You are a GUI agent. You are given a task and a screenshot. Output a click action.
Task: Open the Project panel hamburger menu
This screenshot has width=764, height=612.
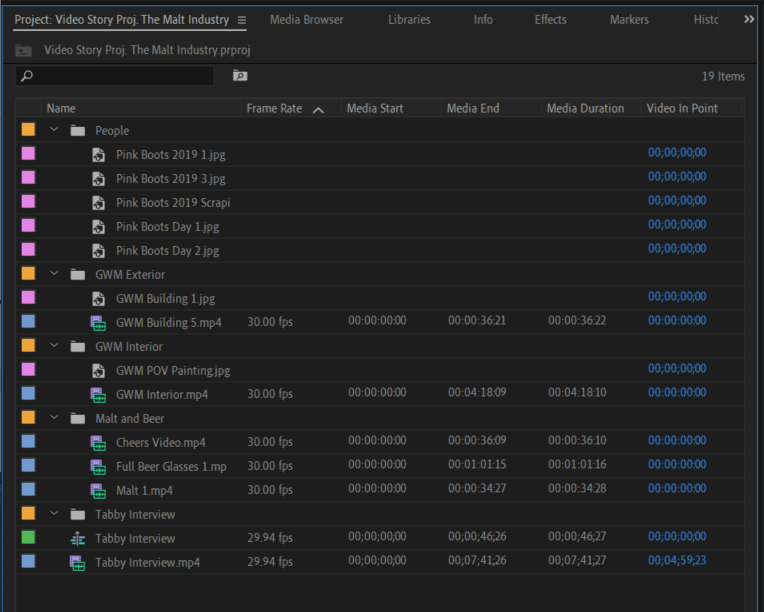point(240,20)
